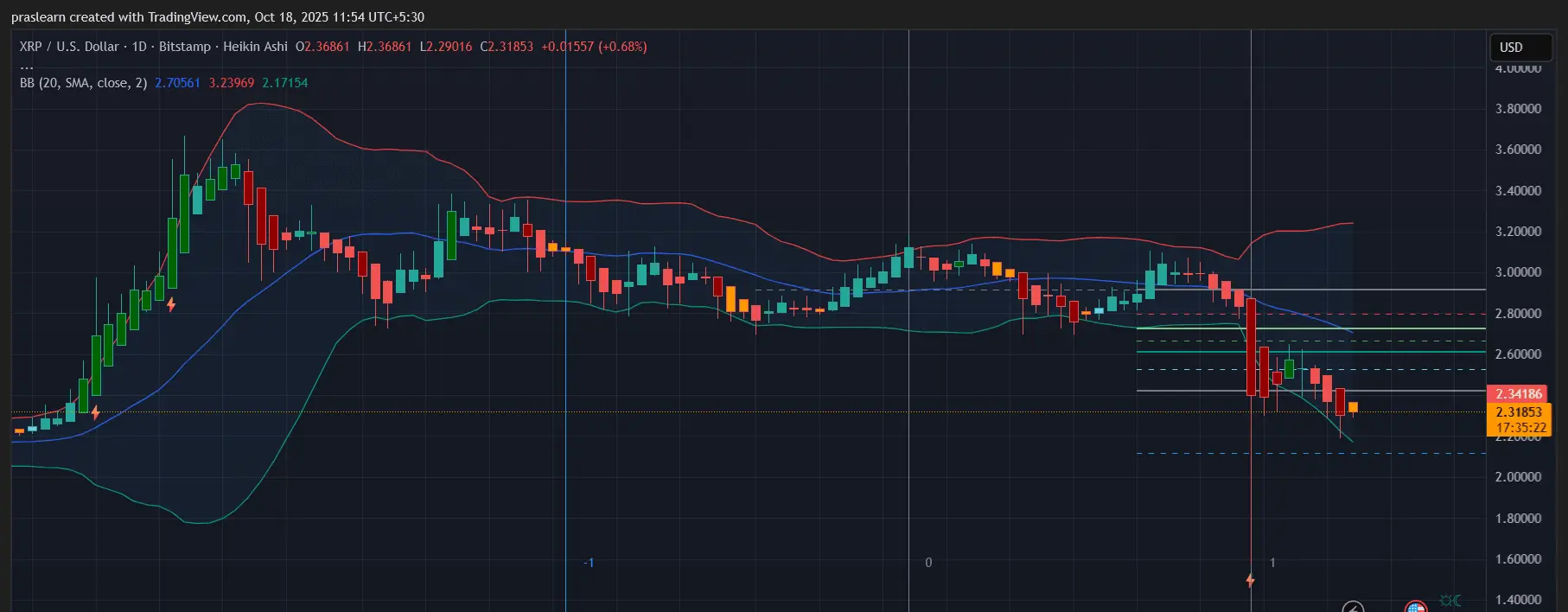1568x612 pixels.
Task: Select the gray vertical line labeled 0
Action: [x=908, y=320]
